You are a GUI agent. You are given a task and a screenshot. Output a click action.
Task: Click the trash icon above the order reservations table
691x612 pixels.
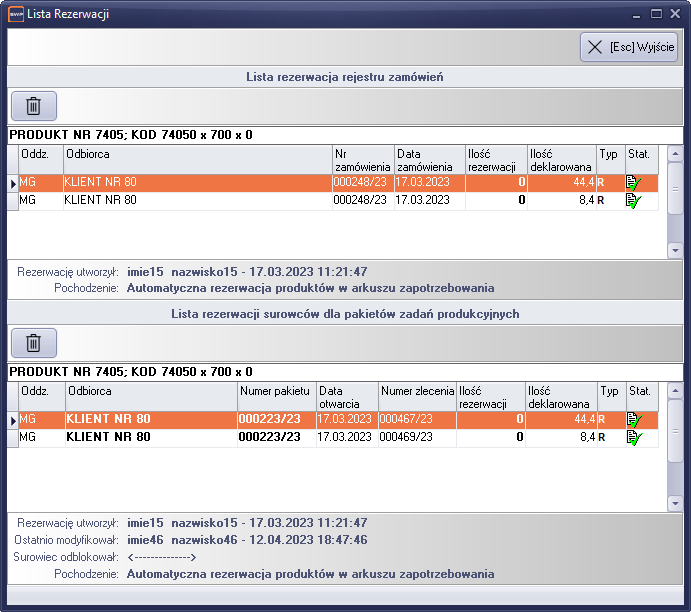coord(33,106)
